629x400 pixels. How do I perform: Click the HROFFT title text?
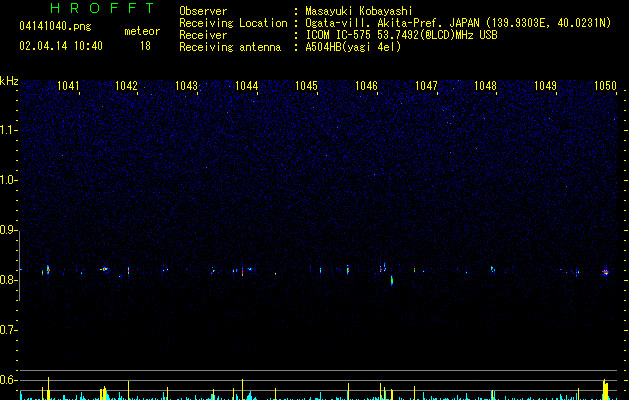coord(103,8)
